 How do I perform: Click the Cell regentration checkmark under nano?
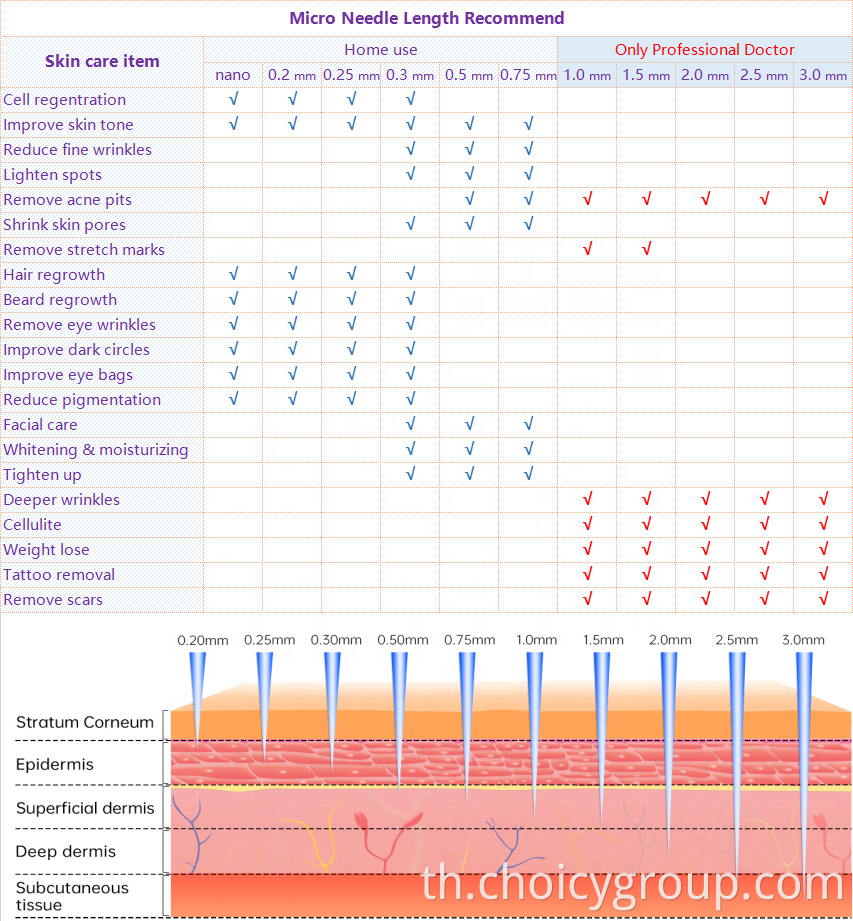click(x=233, y=100)
